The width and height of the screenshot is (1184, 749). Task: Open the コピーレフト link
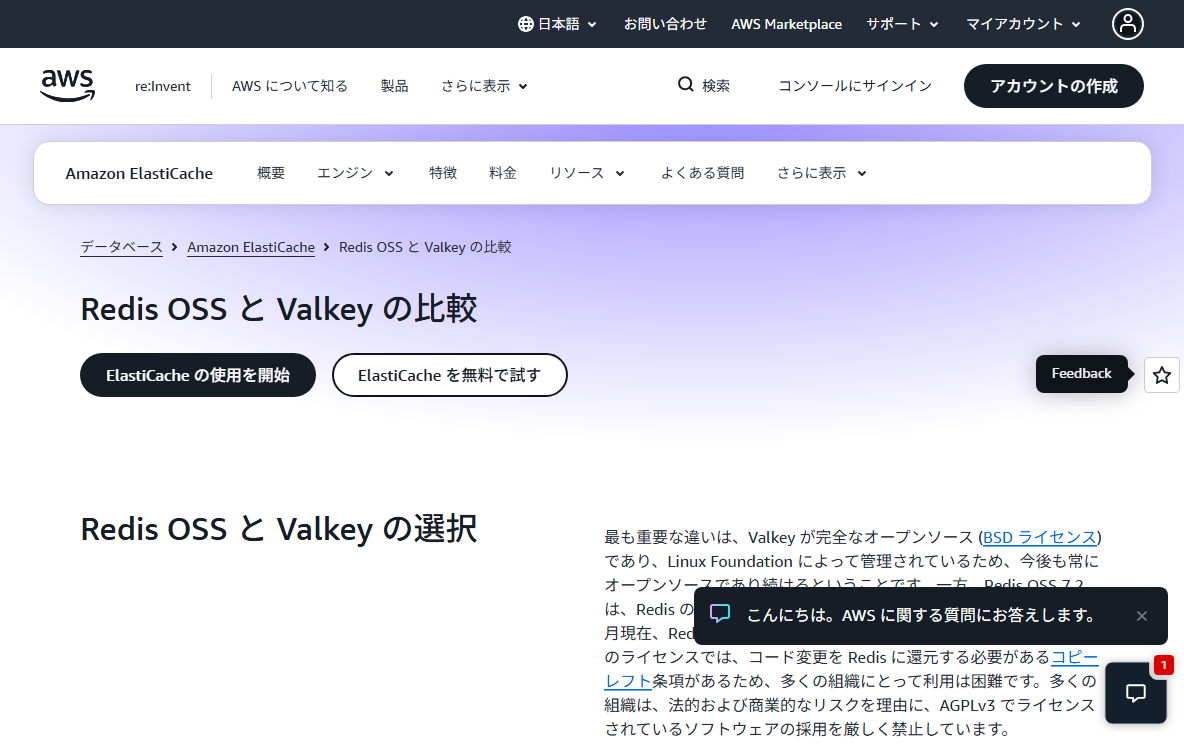pyautogui.click(x=1075, y=658)
